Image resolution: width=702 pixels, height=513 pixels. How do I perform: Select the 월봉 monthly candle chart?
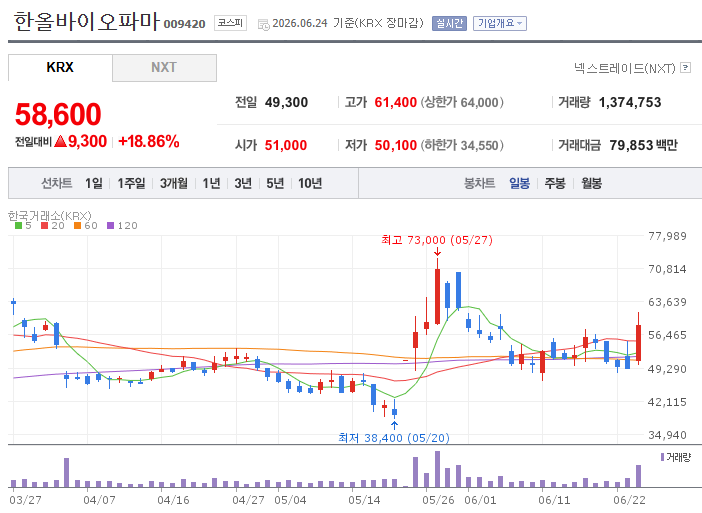591,183
